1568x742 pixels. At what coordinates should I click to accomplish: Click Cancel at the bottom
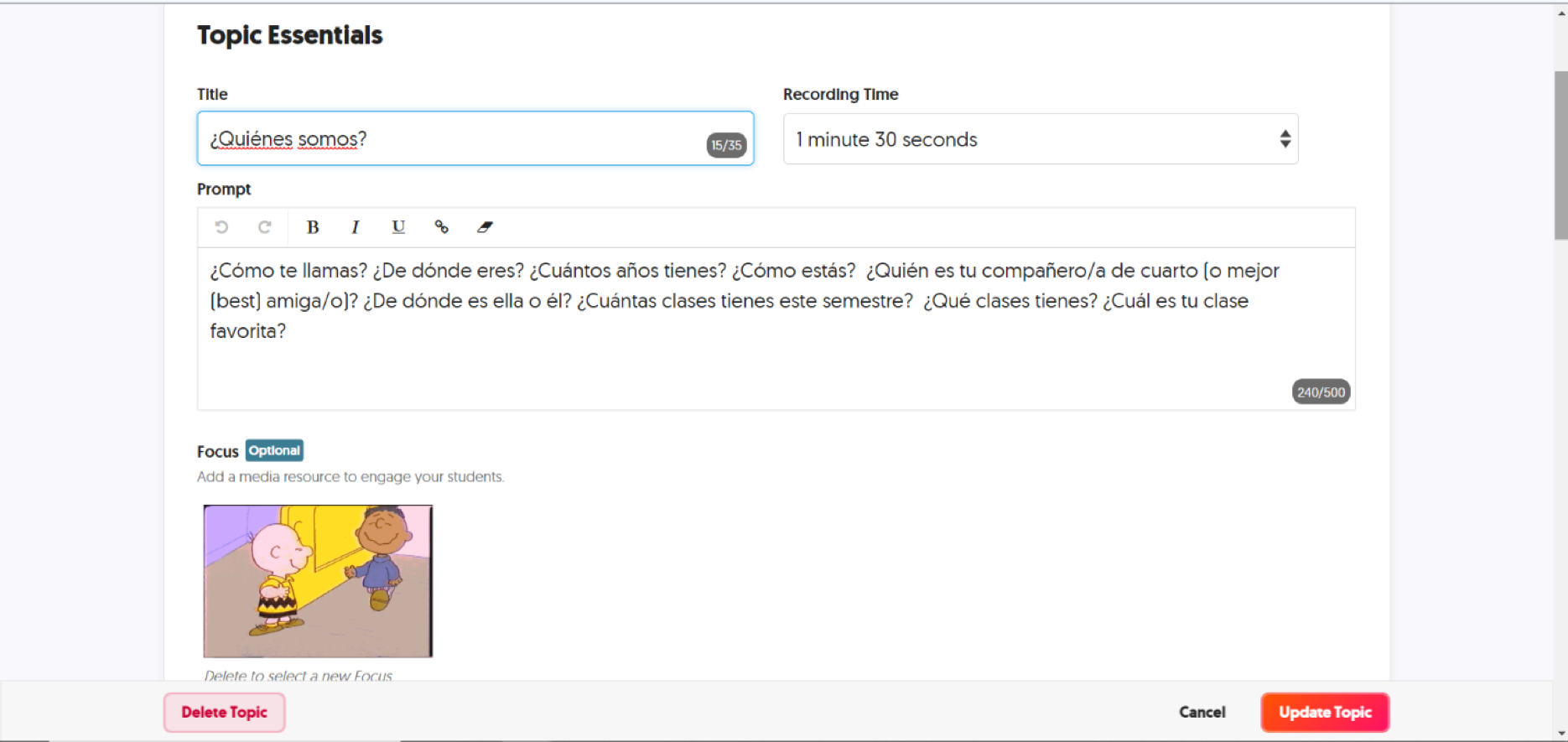pos(1202,712)
